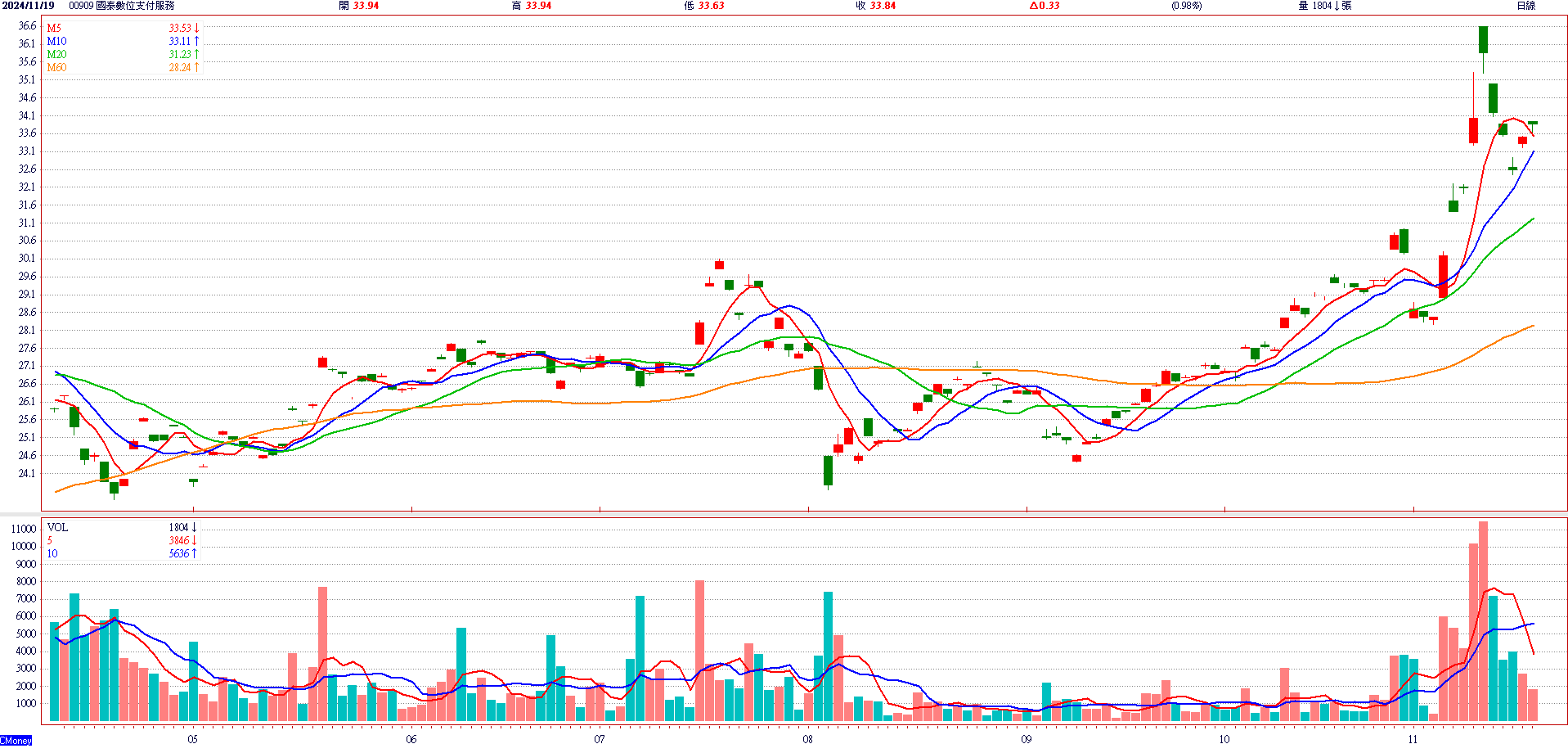Viewport: 1568px width, 753px height.
Task: Click the stock name 00909 國泰數位支付服務
Action: tap(121, 6)
